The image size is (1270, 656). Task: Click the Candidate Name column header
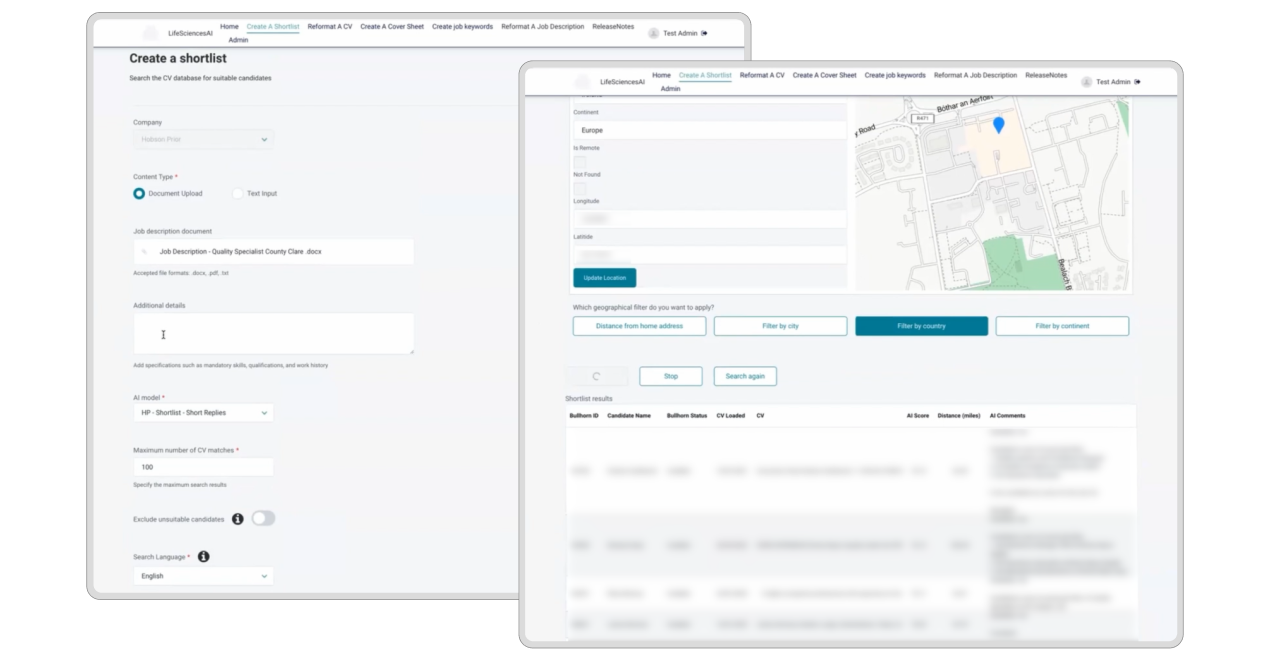(629, 416)
